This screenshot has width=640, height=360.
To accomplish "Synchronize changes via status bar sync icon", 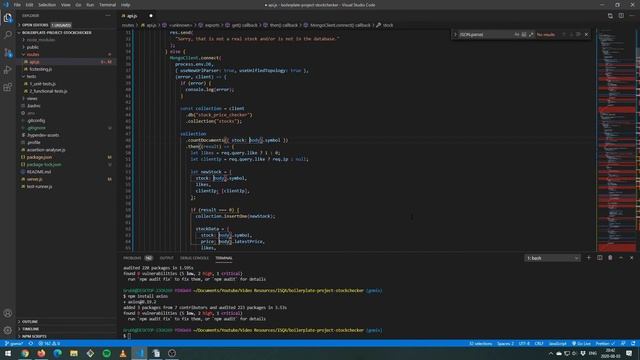I will 31,344.
